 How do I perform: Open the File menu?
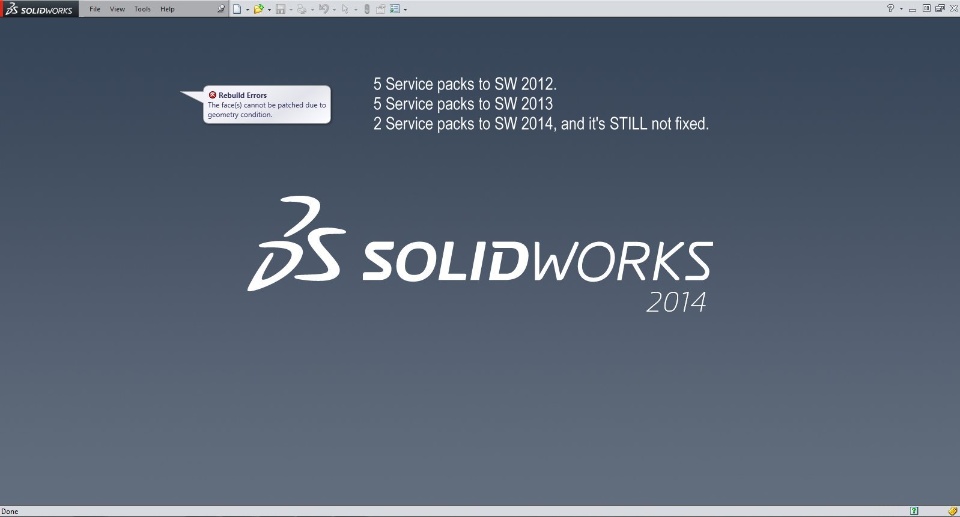[95, 9]
